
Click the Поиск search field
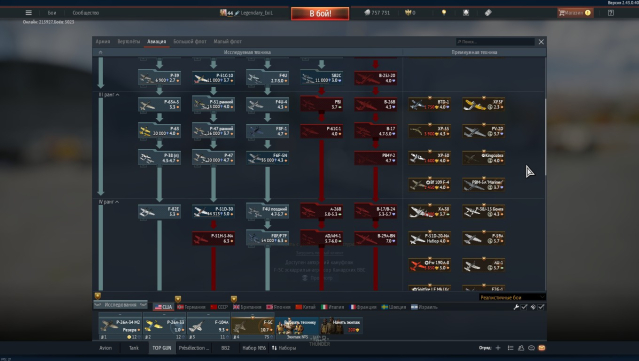click(x=495, y=42)
